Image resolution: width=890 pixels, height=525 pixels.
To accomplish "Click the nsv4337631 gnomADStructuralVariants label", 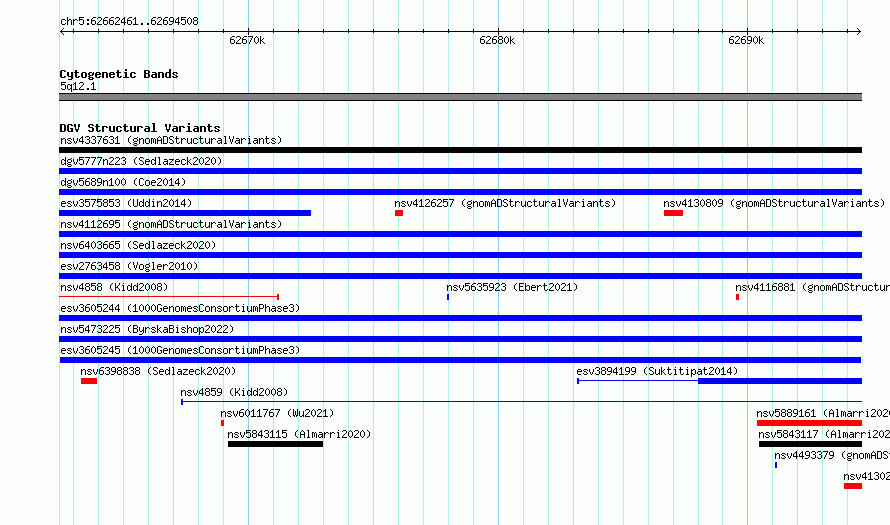I will tap(171, 140).
